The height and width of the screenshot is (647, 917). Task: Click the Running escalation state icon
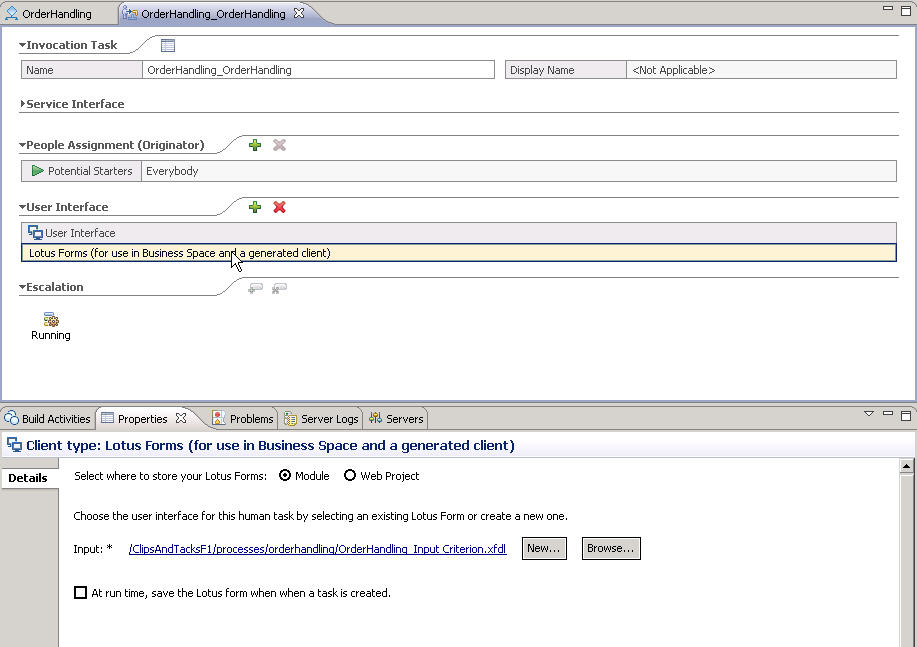pyautogui.click(x=50, y=320)
